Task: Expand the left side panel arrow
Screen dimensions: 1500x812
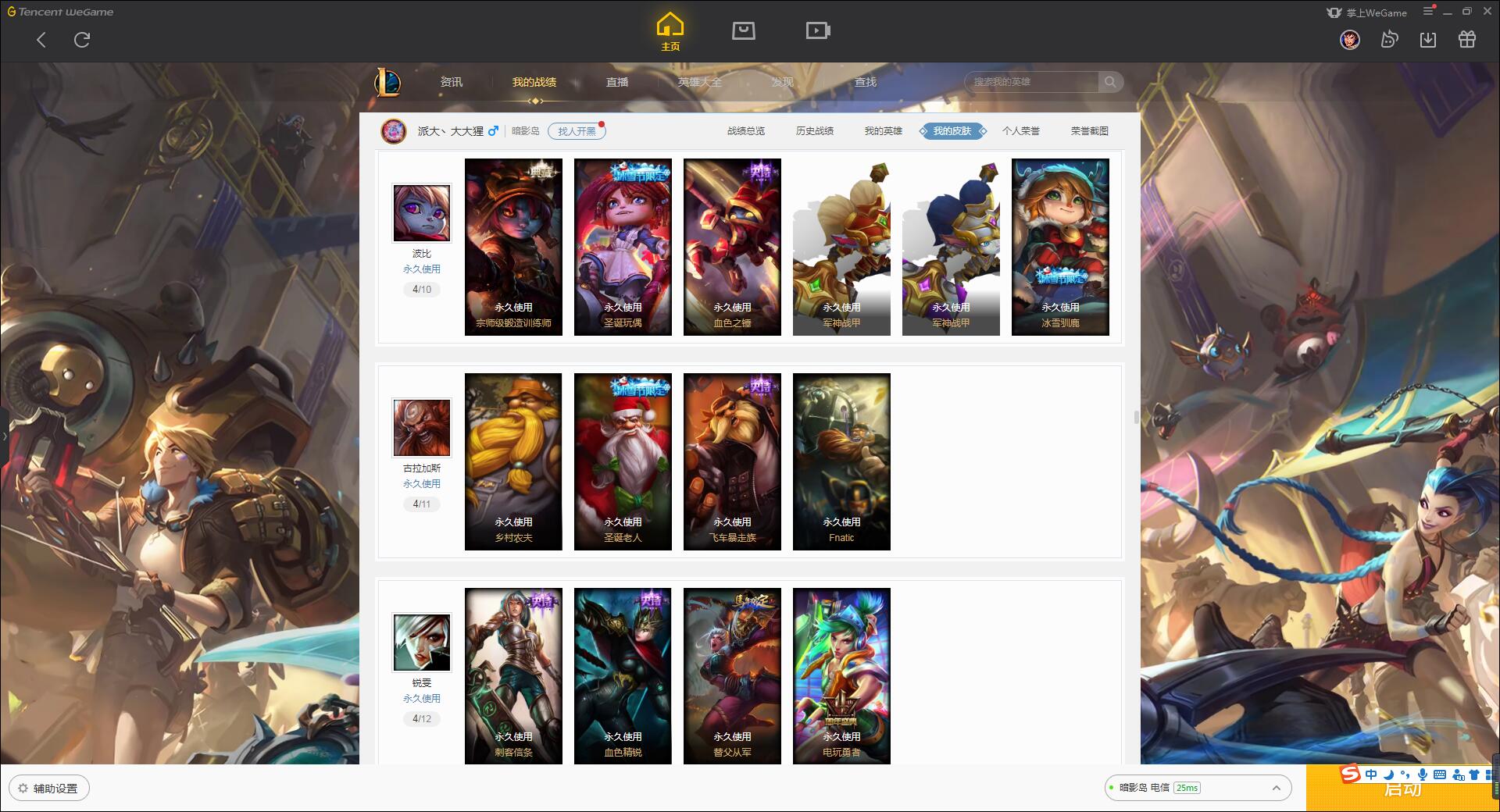Action: 4,436
